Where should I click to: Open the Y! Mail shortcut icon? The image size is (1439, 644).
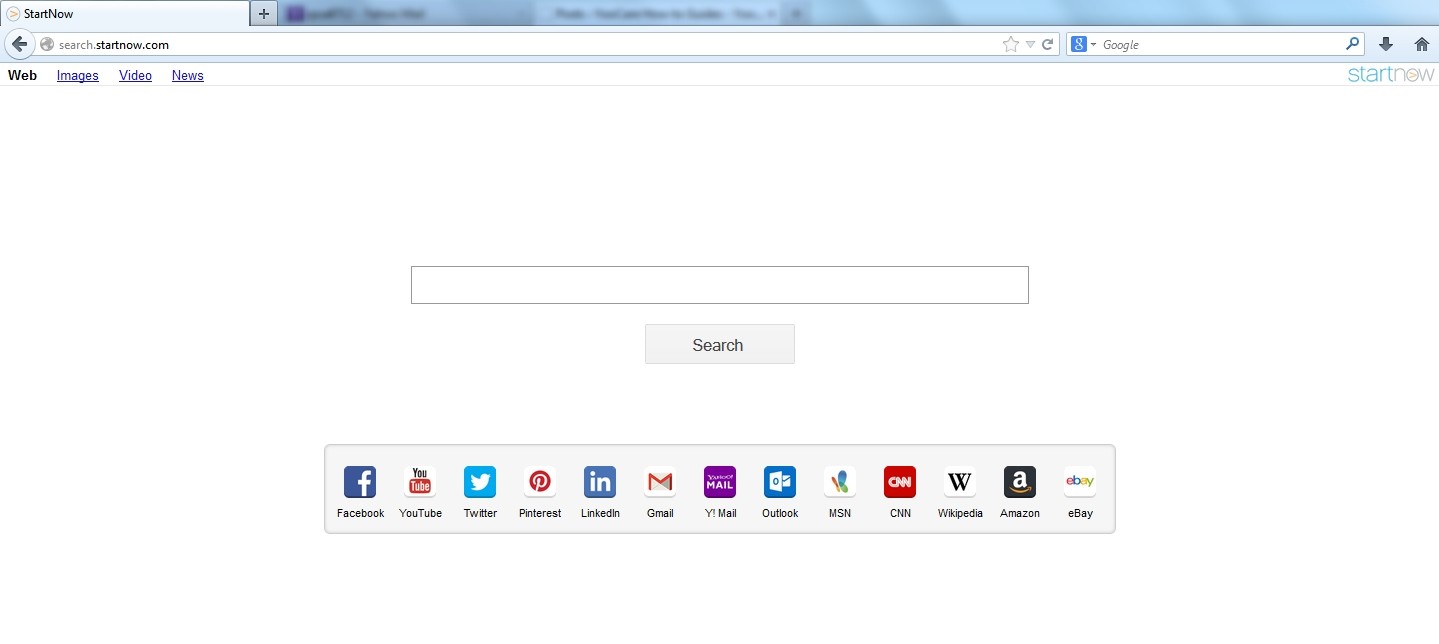(720, 482)
